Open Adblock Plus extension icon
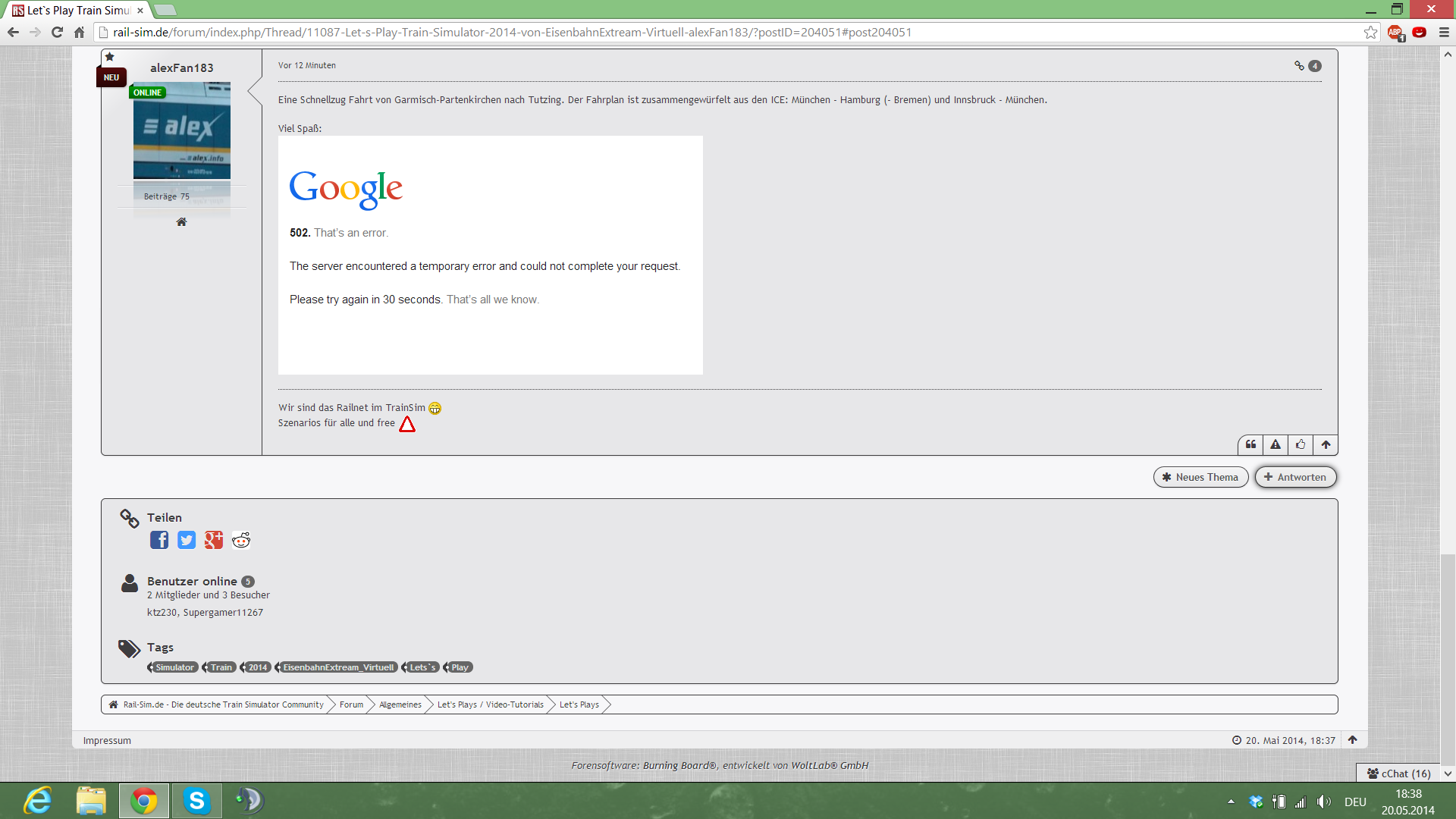 (1395, 32)
